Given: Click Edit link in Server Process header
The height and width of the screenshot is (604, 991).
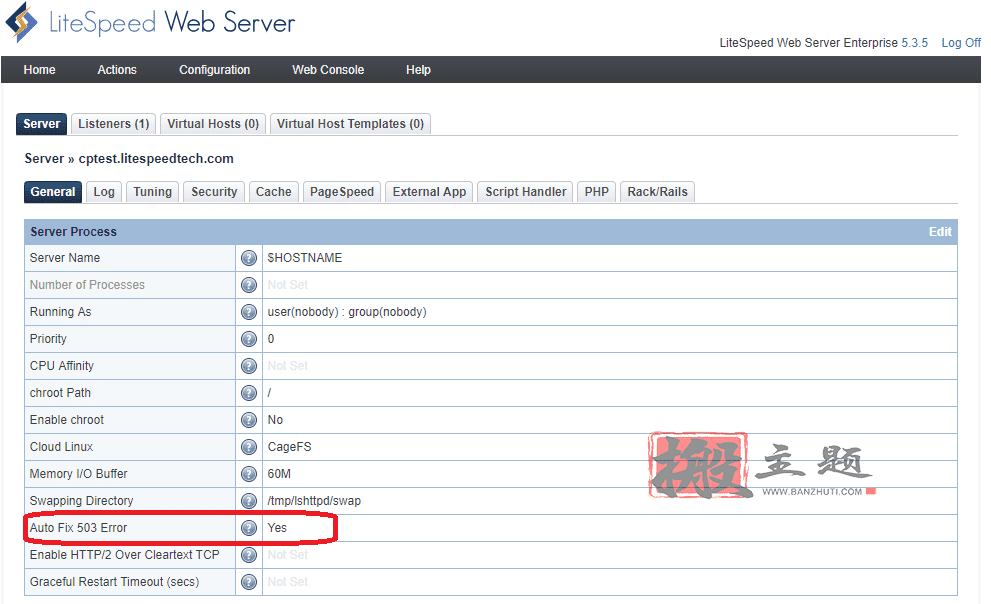Looking at the screenshot, I should point(940,232).
